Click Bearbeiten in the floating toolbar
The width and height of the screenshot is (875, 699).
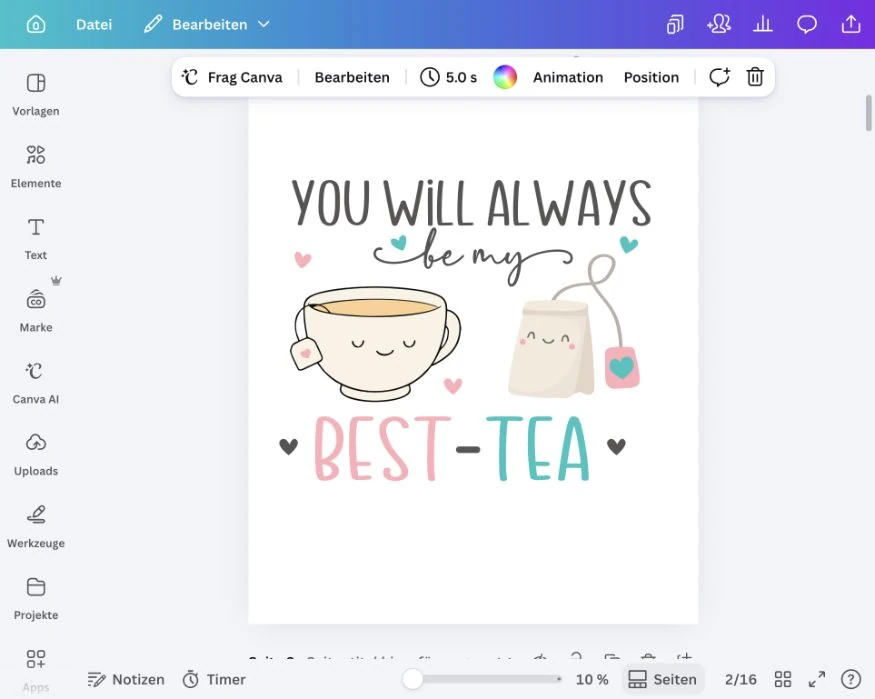click(352, 77)
